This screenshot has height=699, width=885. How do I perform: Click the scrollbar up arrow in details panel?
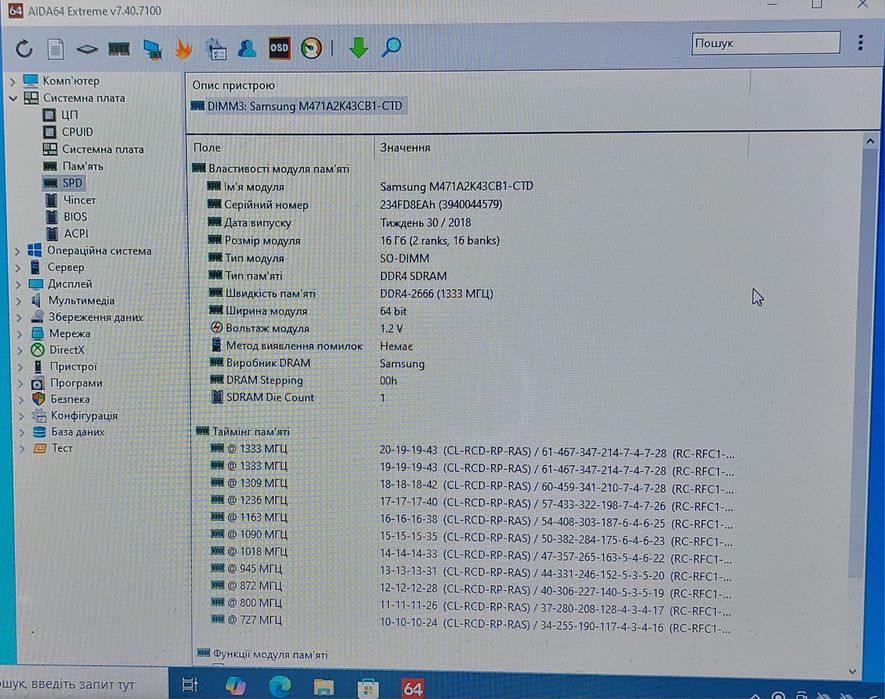tap(870, 141)
